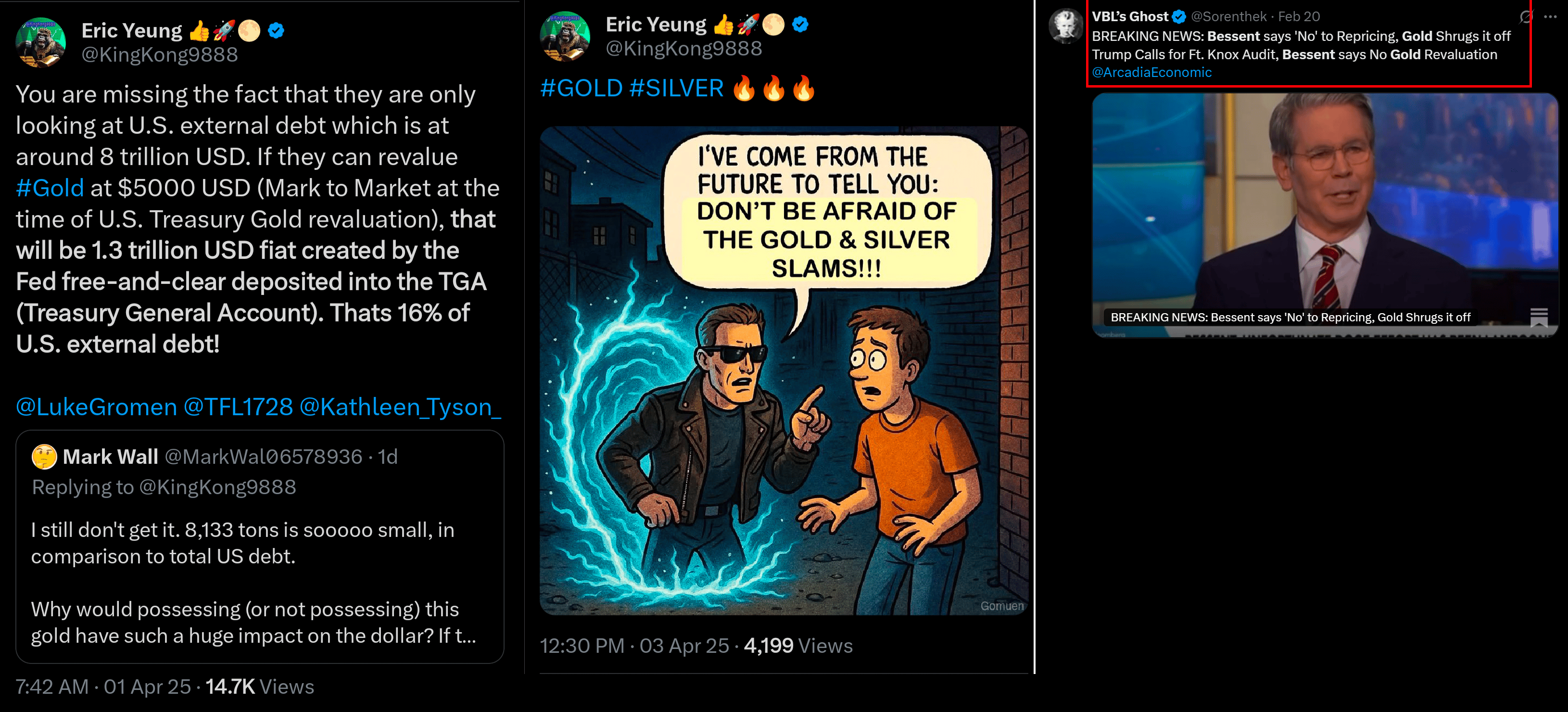The width and height of the screenshot is (1568, 712).
Task: Open the three-dot more menu on VBL's Ghost post
Action: 1550,16
